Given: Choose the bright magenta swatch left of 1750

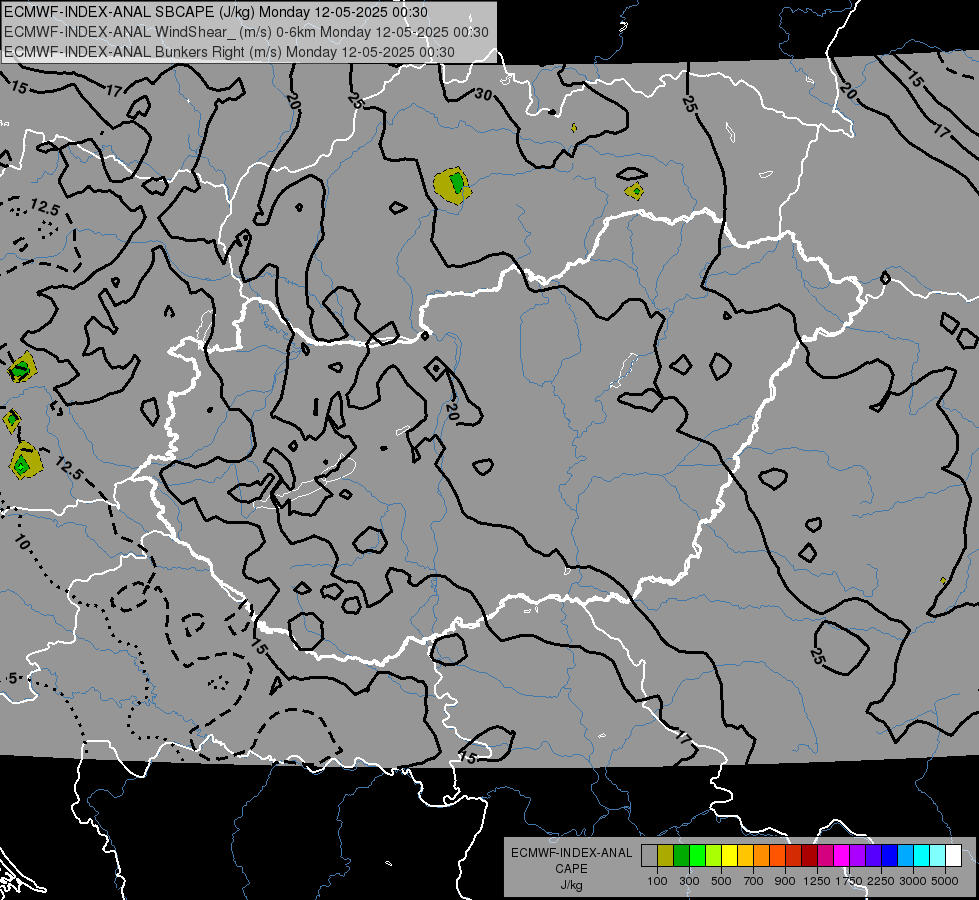Looking at the screenshot, I should [x=842, y=856].
